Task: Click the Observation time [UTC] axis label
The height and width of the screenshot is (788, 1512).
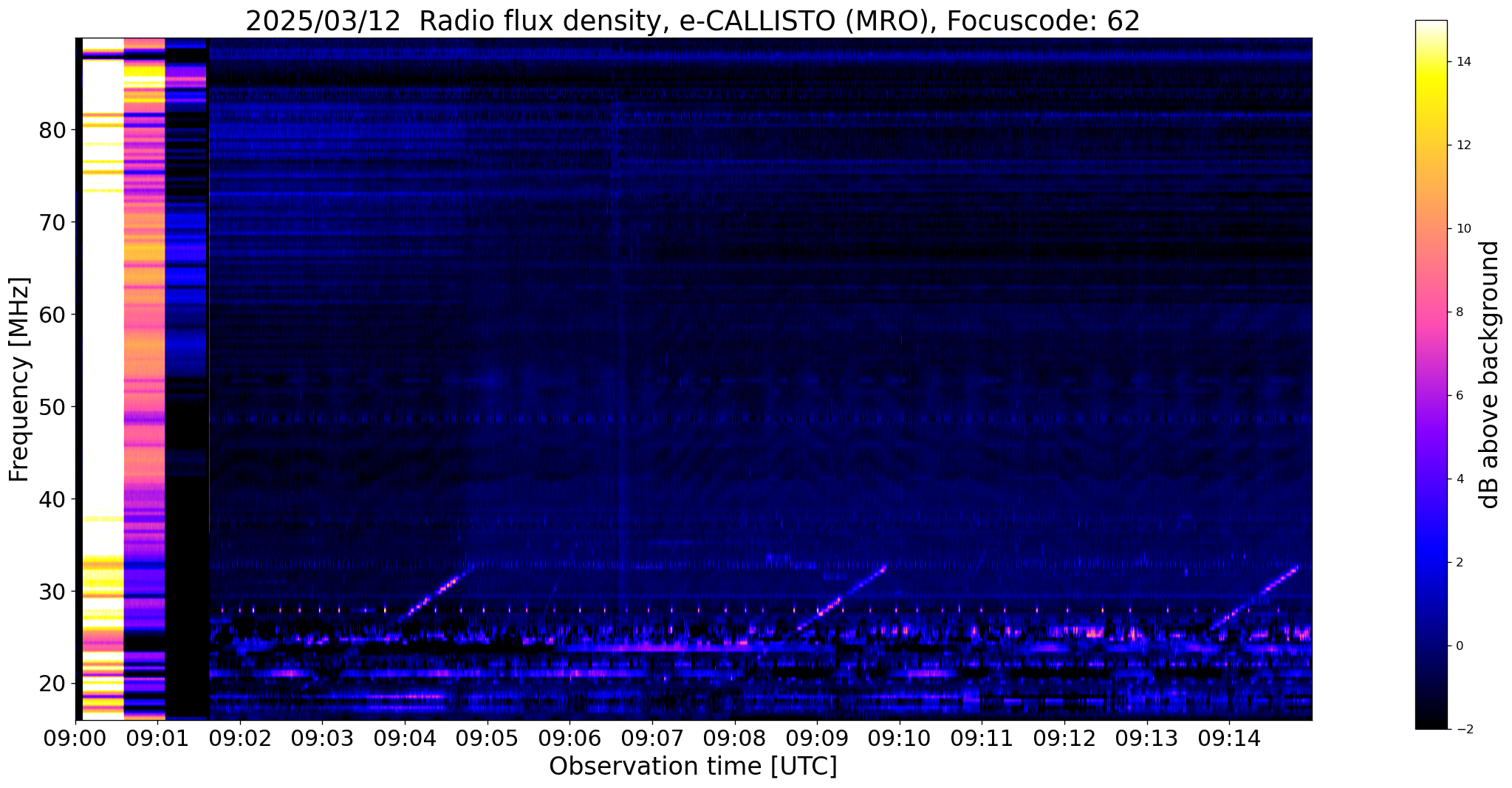Action: tap(693, 767)
